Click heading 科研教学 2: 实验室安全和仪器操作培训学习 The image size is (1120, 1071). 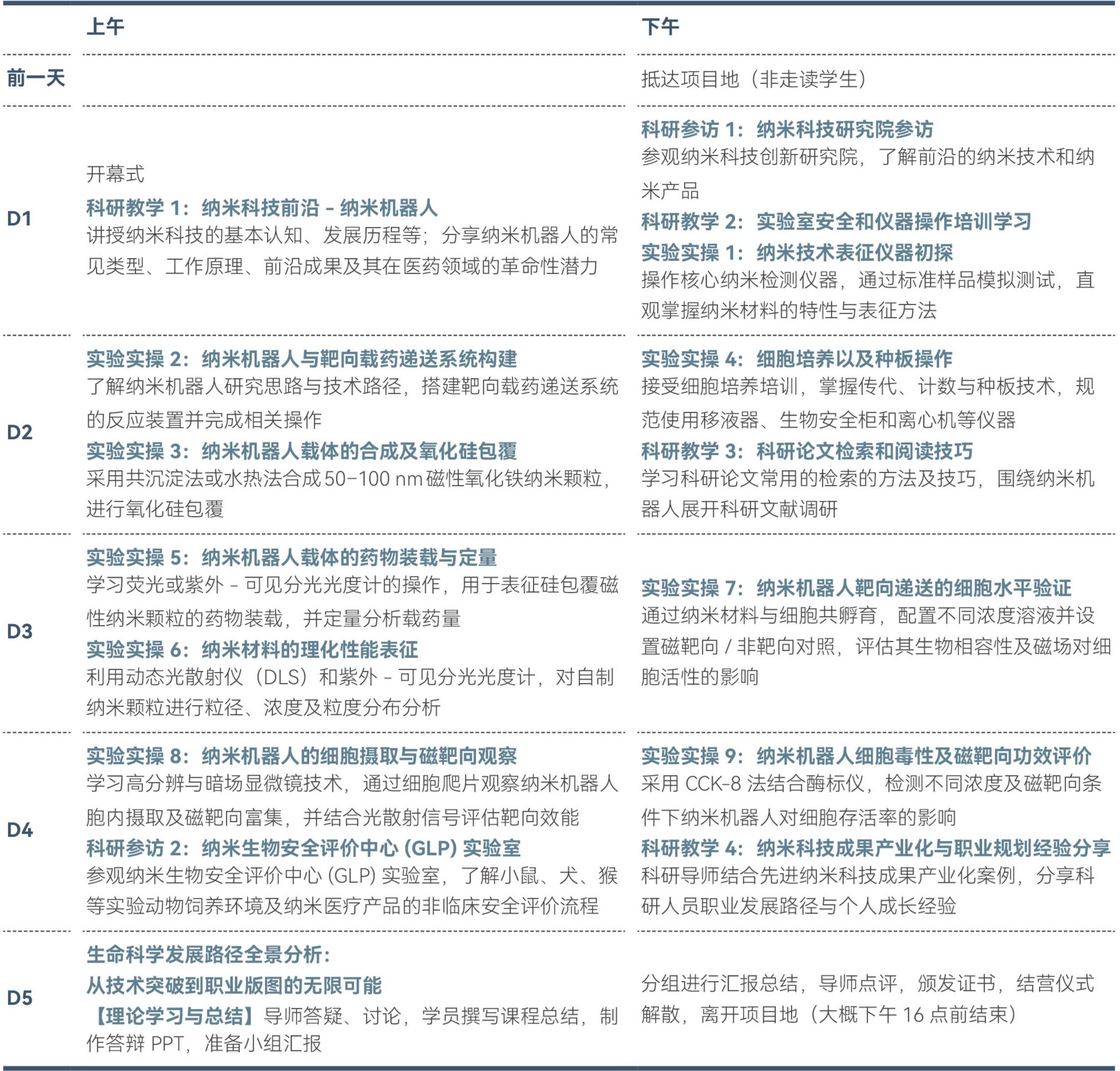[x=836, y=222]
